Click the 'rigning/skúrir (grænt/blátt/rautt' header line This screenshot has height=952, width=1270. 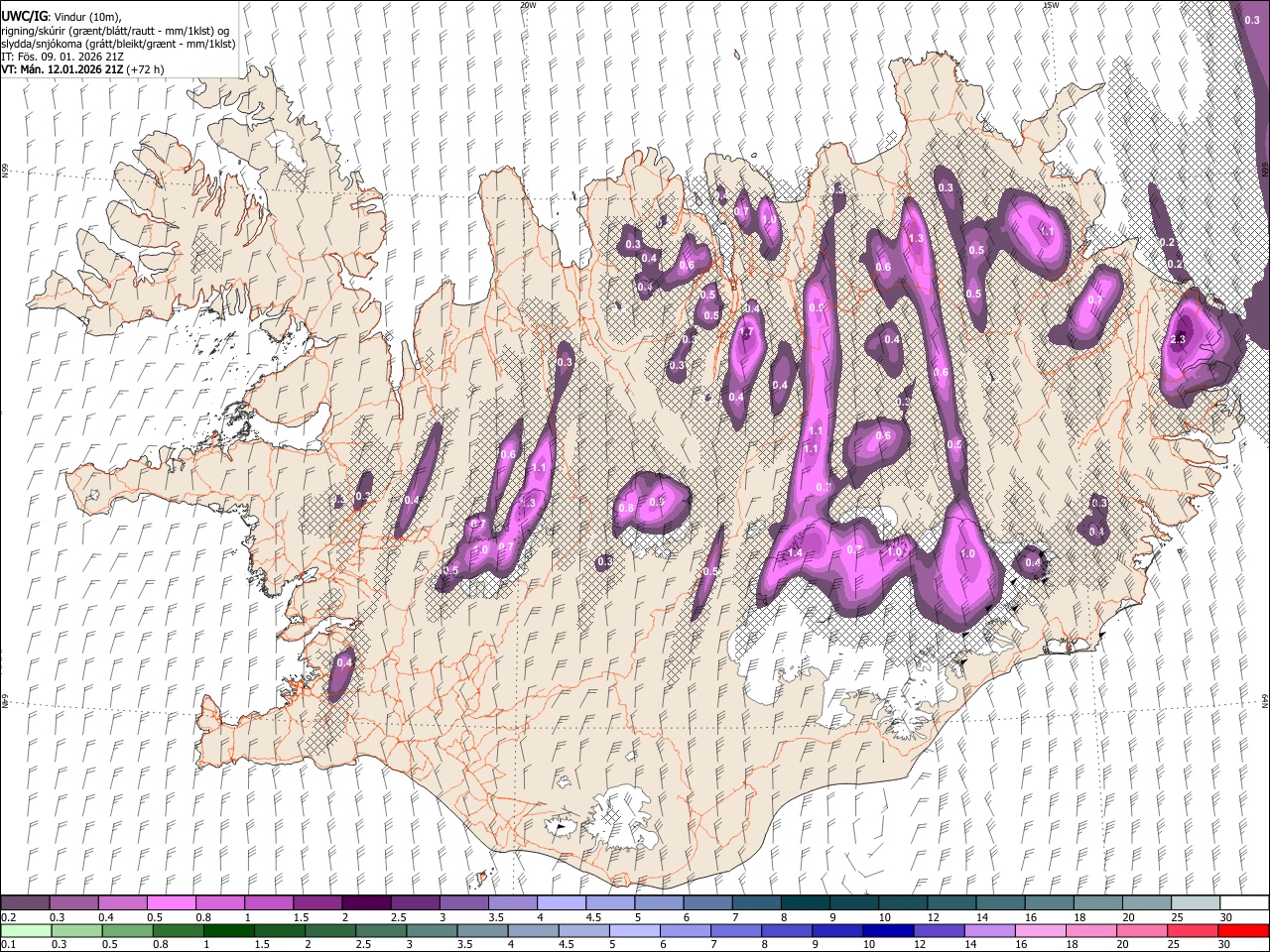(116, 31)
